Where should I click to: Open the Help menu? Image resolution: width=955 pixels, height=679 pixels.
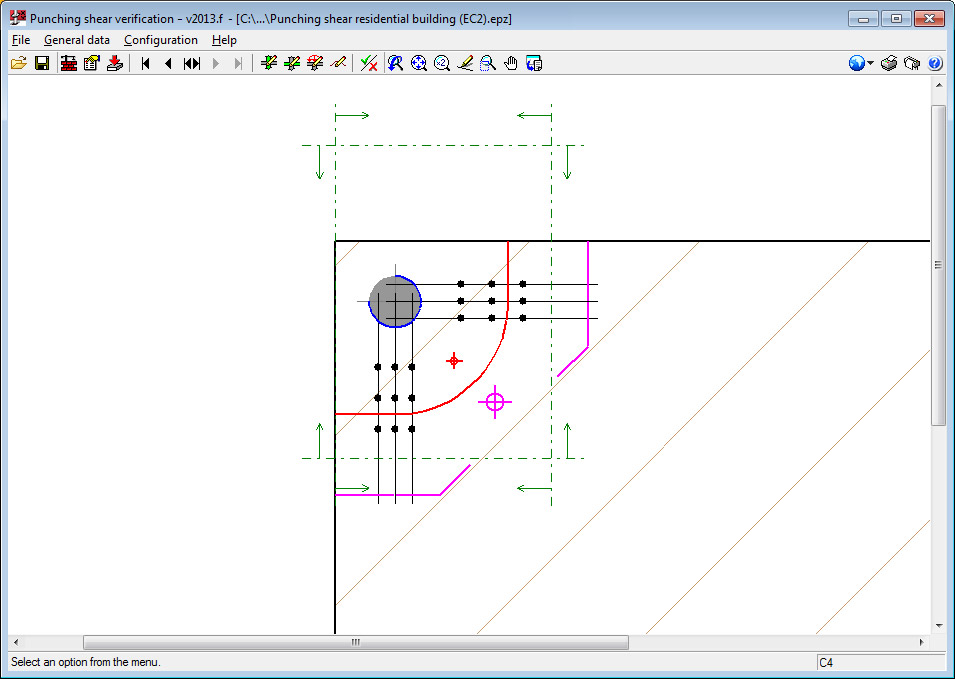tap(224, 40)
